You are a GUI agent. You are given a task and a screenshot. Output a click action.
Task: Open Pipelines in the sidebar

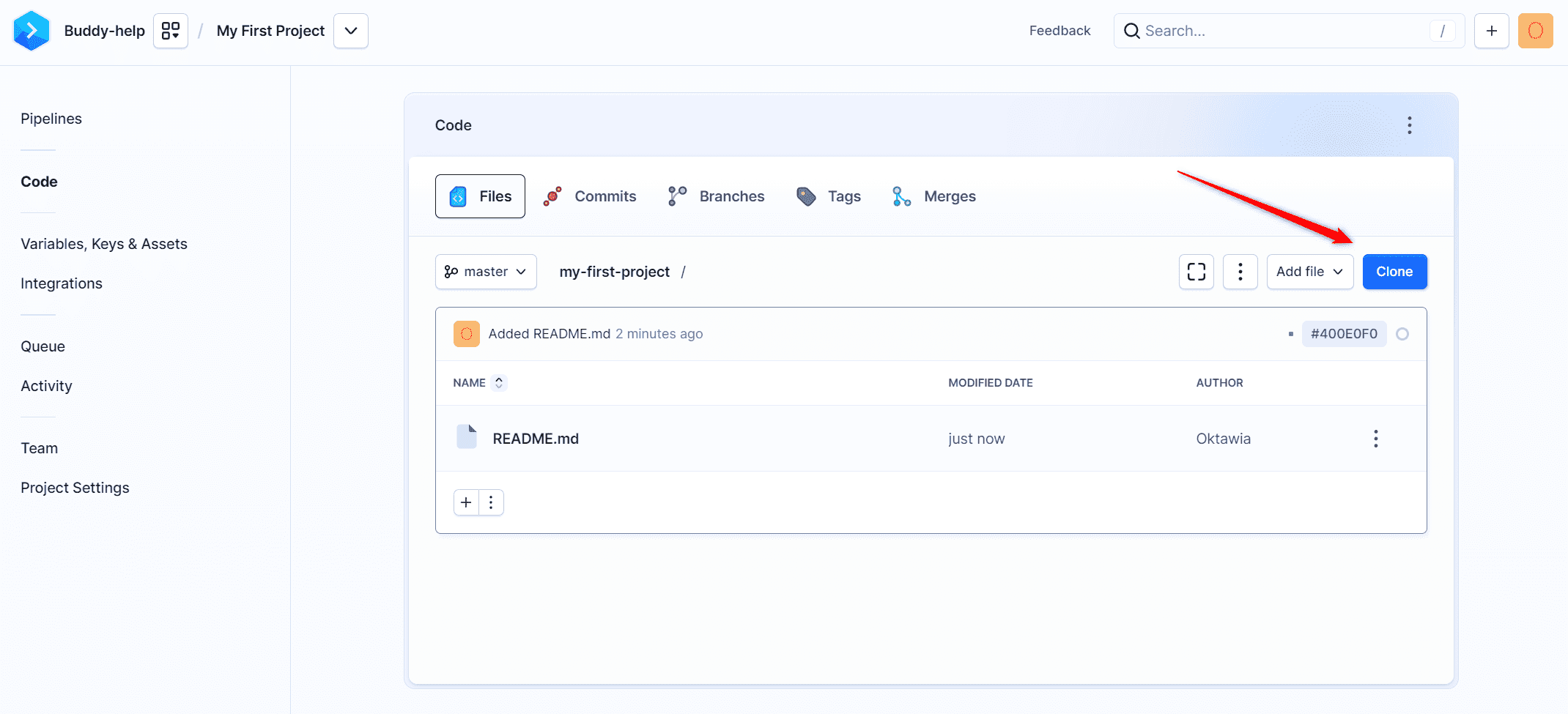[x=51, y=119]
